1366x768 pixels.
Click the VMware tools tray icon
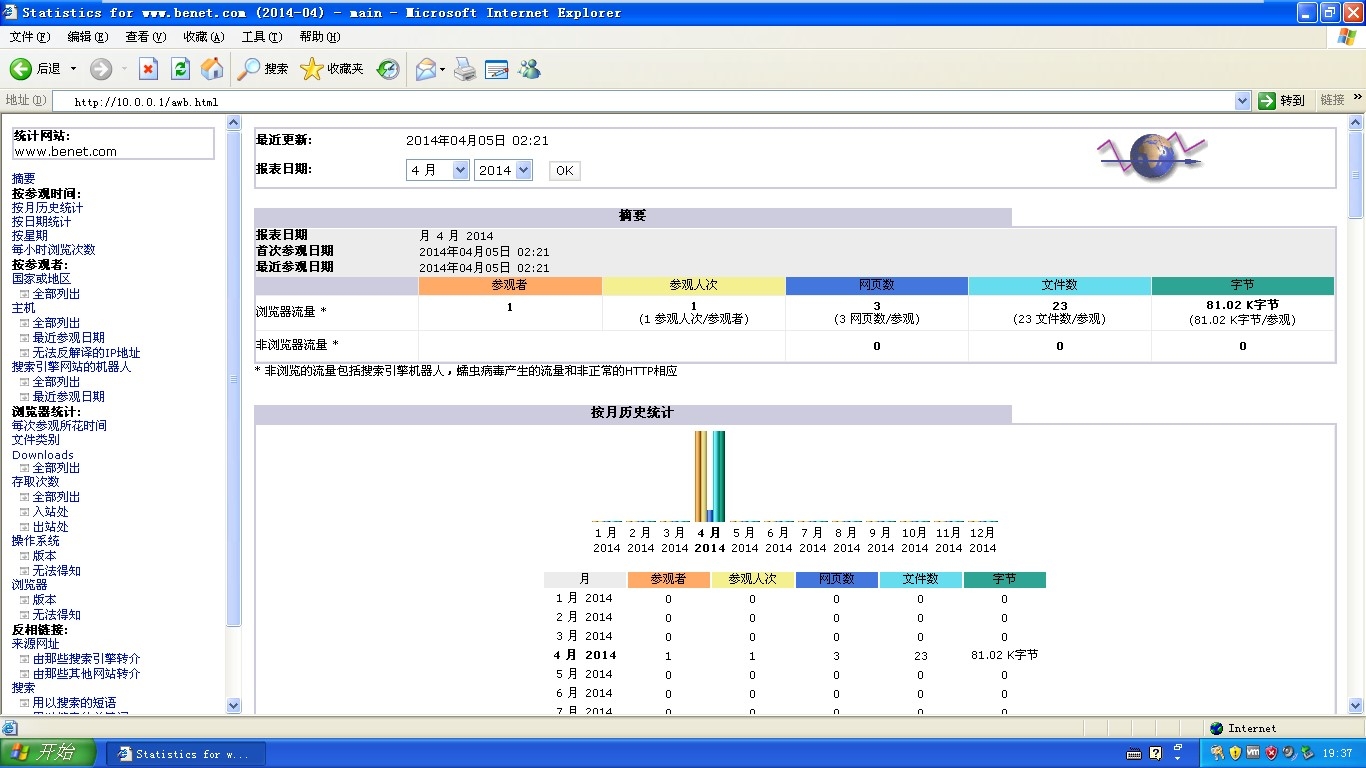[x=1253, y=752]
